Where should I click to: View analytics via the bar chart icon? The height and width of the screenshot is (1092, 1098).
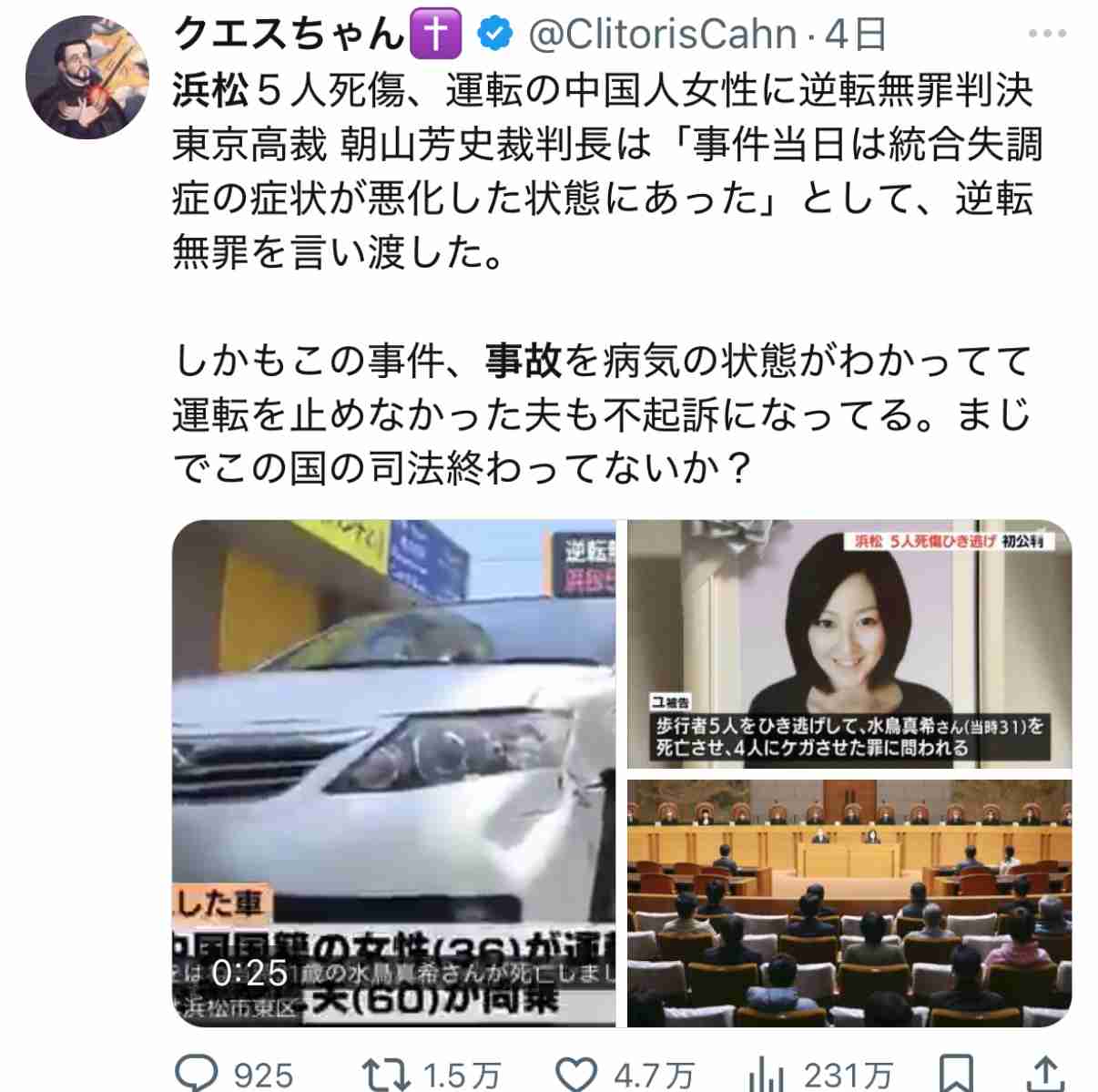coord(766,1074)
